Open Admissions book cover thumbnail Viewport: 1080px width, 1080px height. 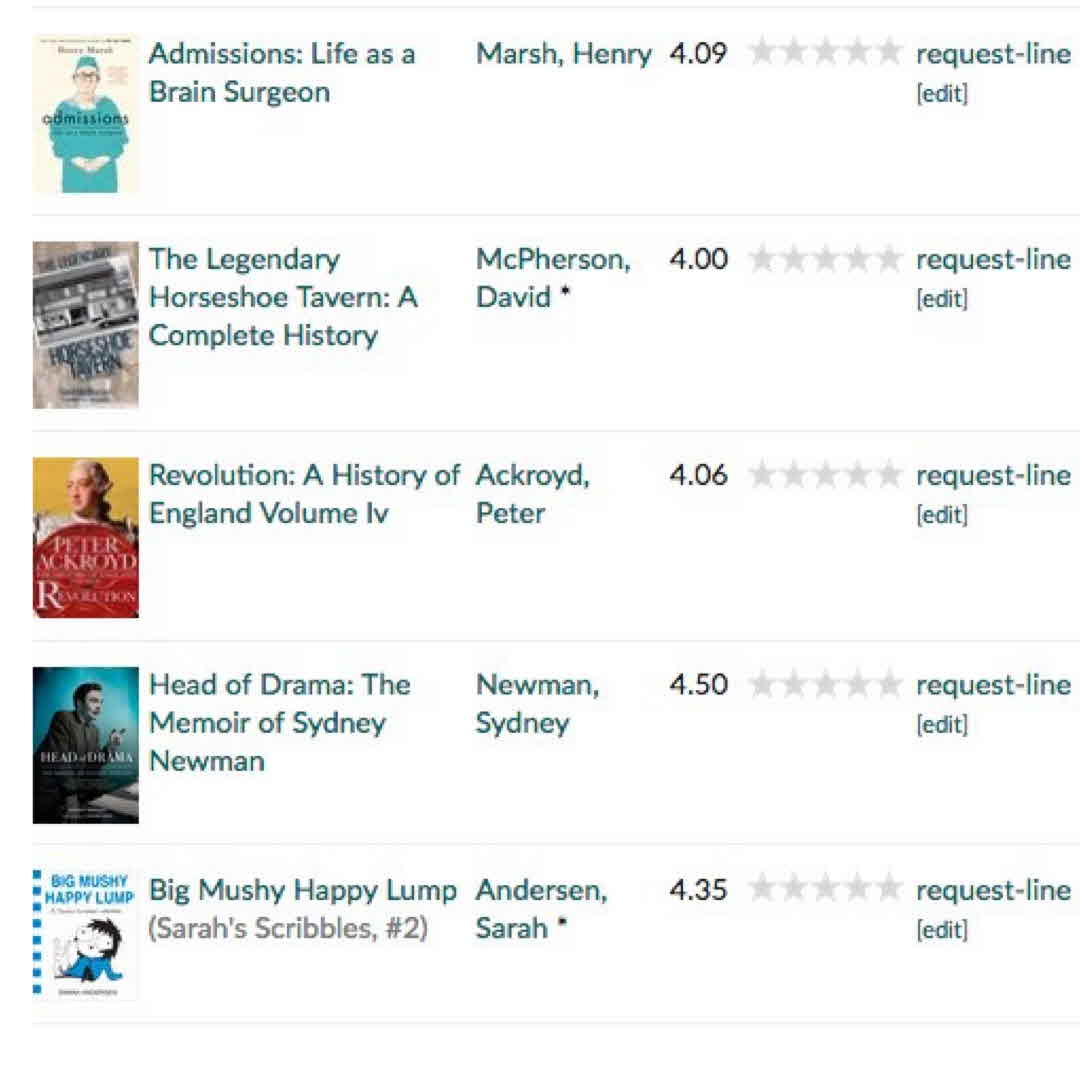86,114
